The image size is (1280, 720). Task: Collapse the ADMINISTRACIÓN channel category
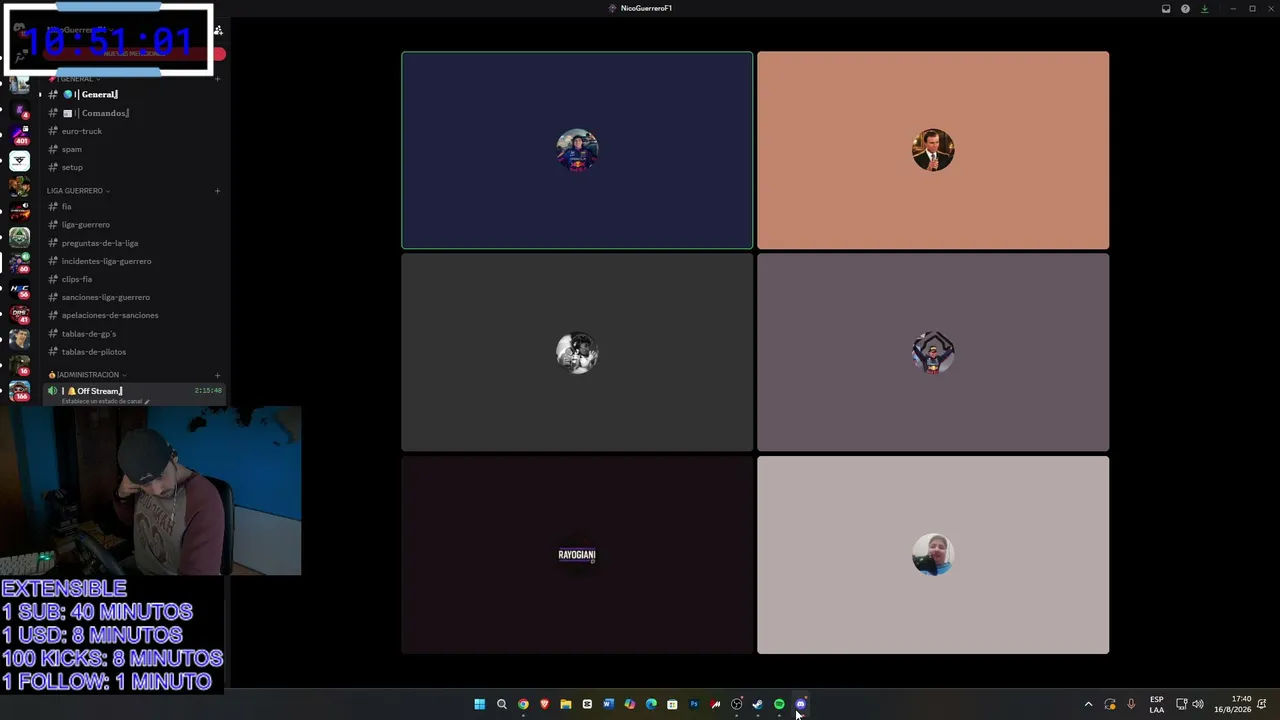(x=88, y=375)
